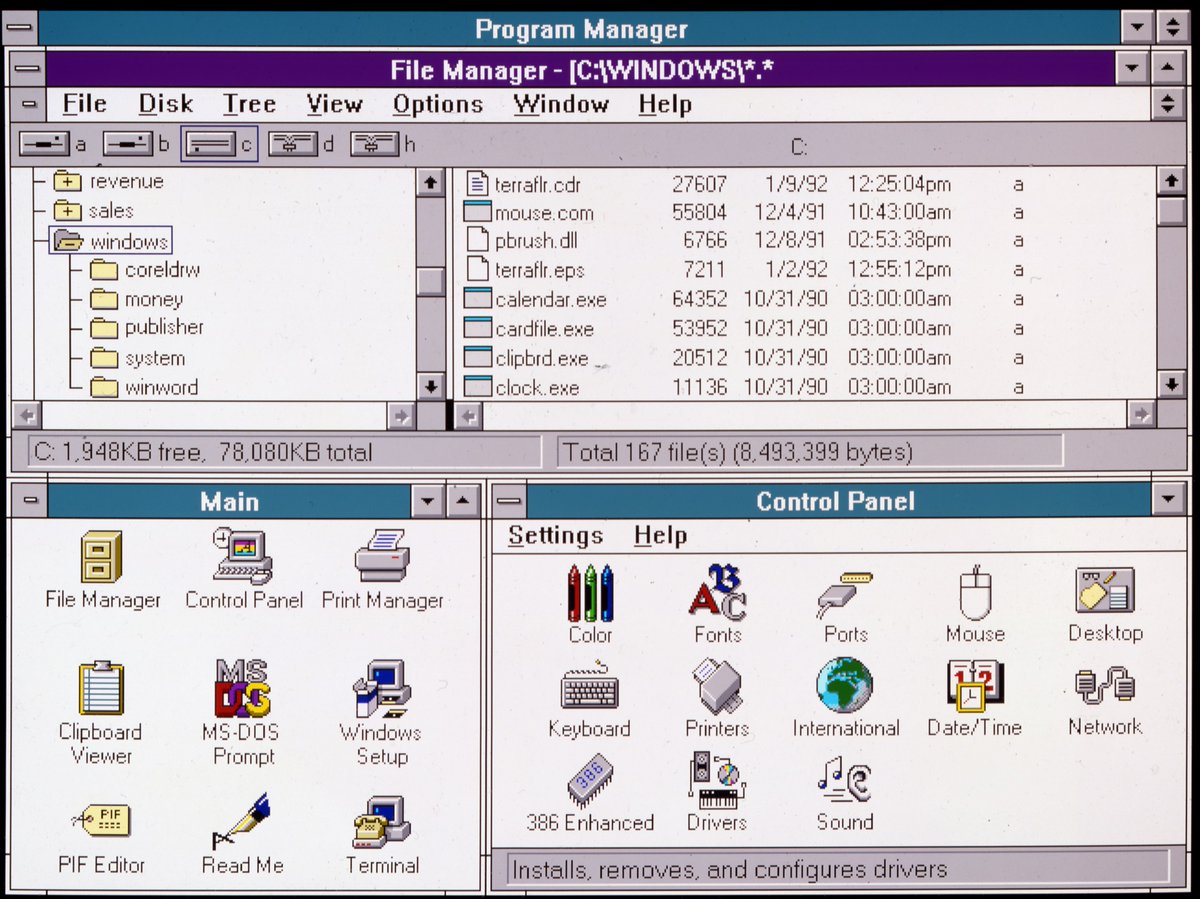The width and height of the screenshot is (1200, 899).
Task: Click tree pane vertical scroll thumb
Action: (x=430, y=282)
